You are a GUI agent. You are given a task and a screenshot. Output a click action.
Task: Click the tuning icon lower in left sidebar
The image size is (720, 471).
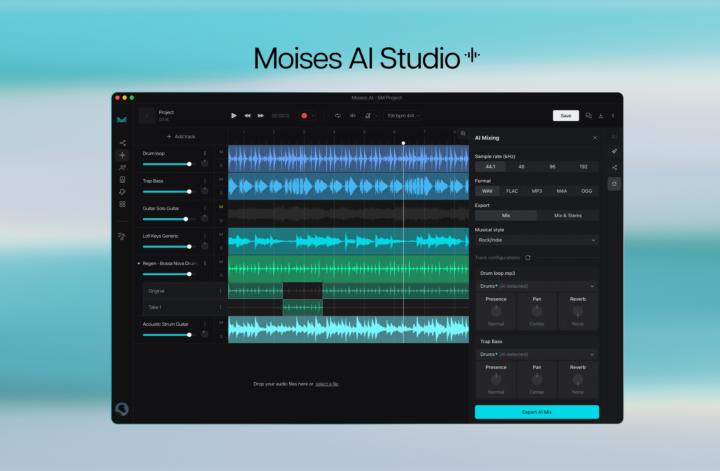[x=122, y=236]
